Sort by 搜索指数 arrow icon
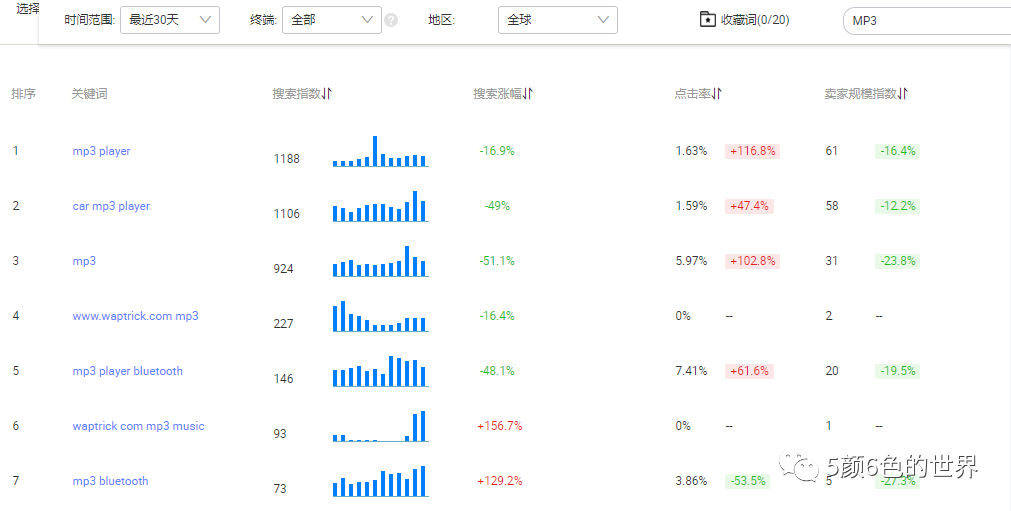The height and width of the screenshot is (511, 1011). click(x=326, y=93)
